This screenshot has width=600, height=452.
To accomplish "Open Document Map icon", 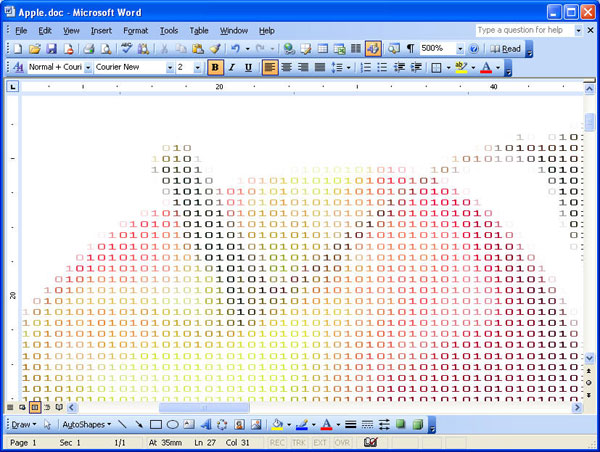I will tap(394, 49).
